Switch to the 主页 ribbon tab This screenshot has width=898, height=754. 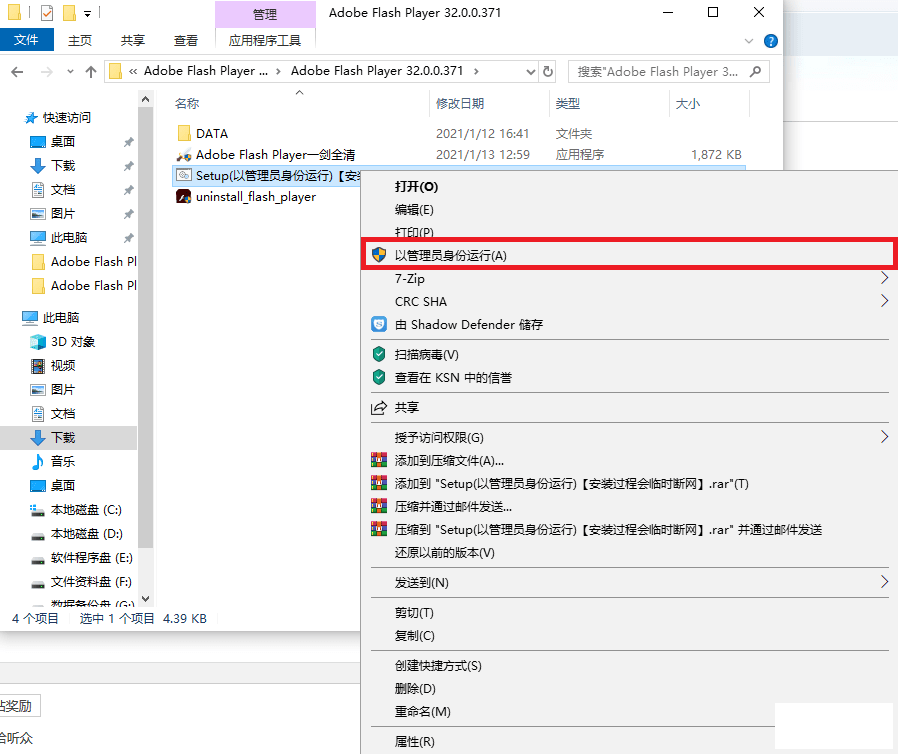(x=80, y=41)
